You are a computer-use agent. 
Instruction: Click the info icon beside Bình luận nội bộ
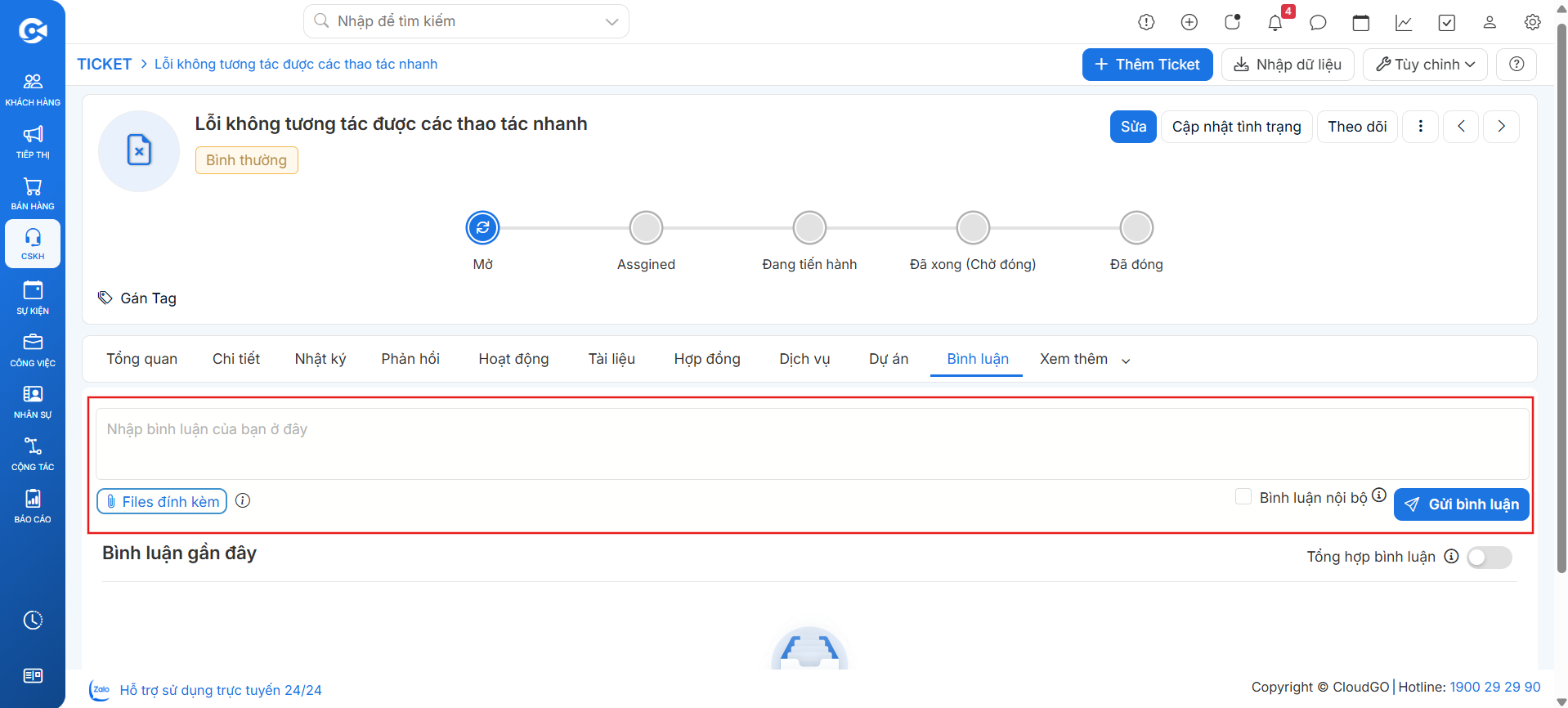(1379, 495)
